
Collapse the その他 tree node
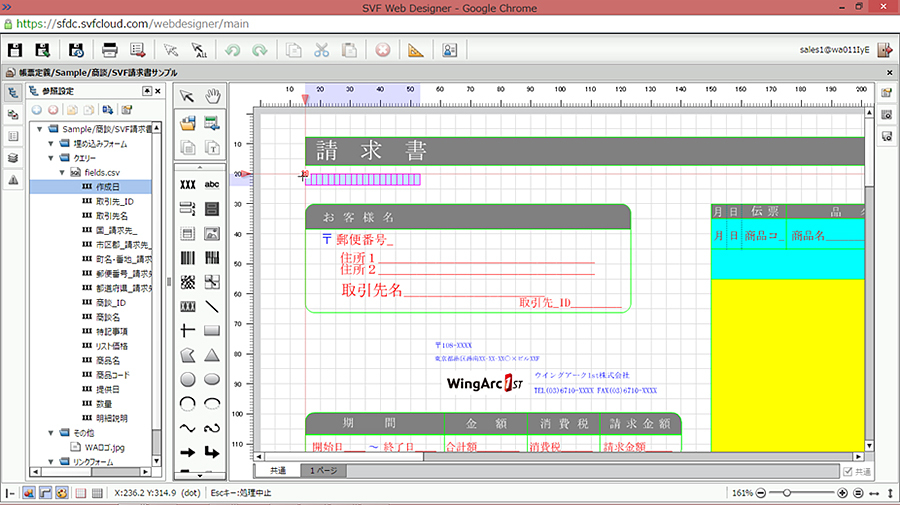pos(51,433)
